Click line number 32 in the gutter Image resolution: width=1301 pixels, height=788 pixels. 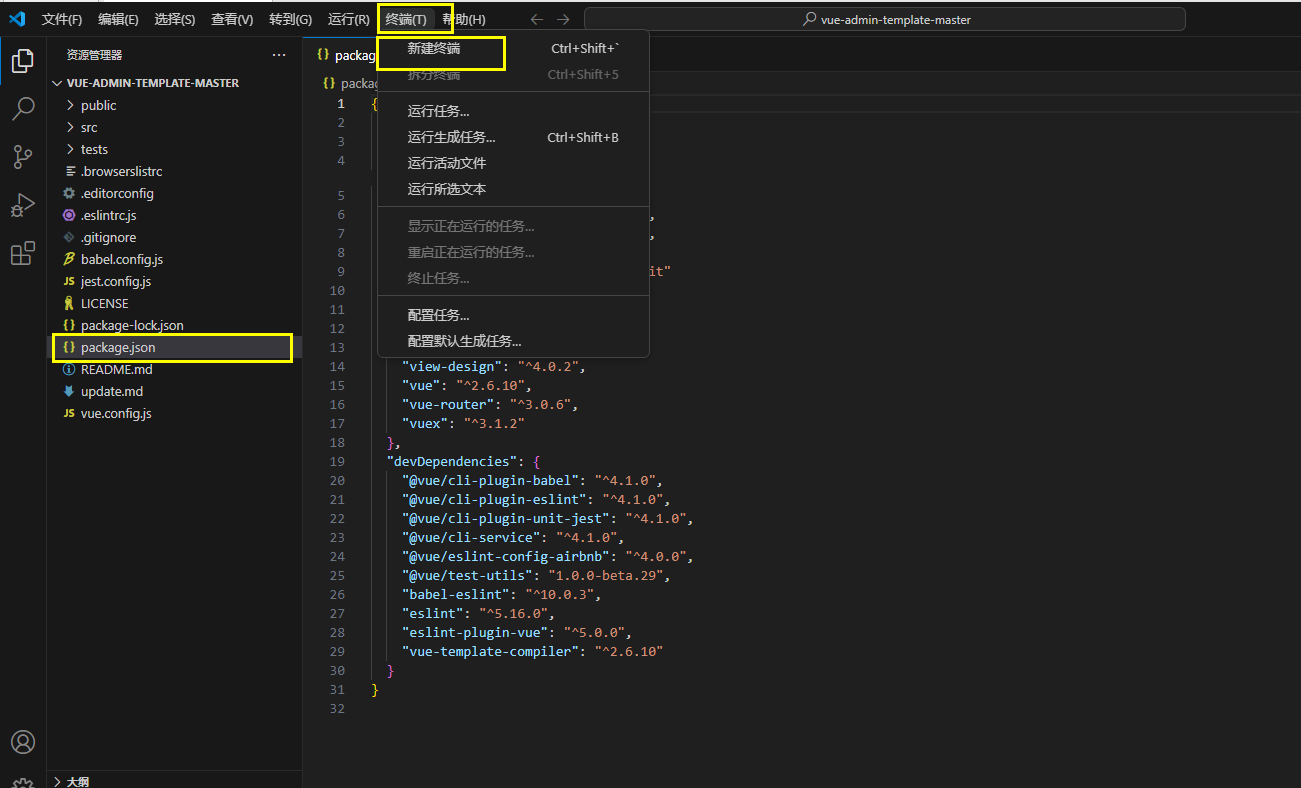338,708
